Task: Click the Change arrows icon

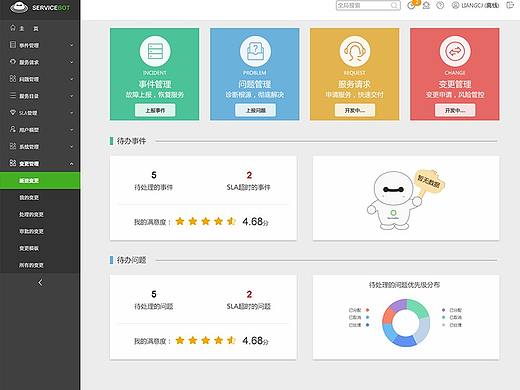Action: [455, 51]
